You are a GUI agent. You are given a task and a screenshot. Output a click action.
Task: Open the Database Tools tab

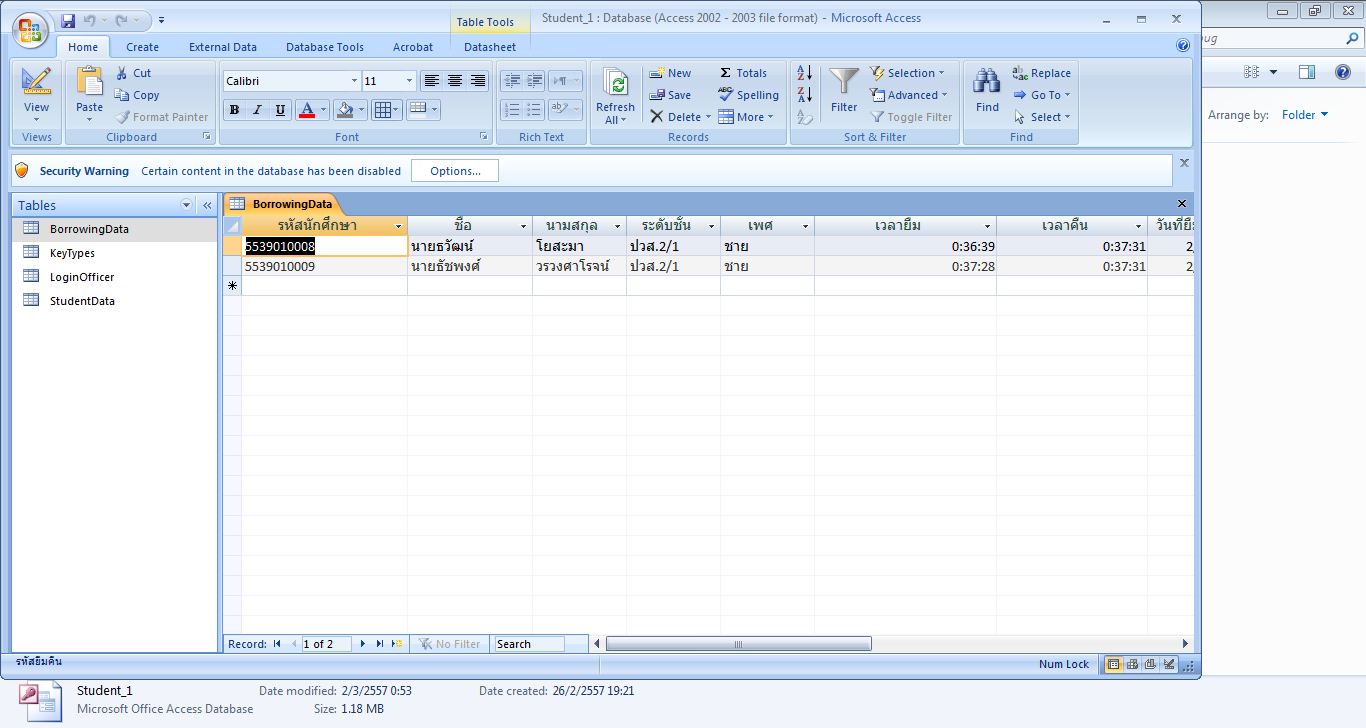coord(325,47)
